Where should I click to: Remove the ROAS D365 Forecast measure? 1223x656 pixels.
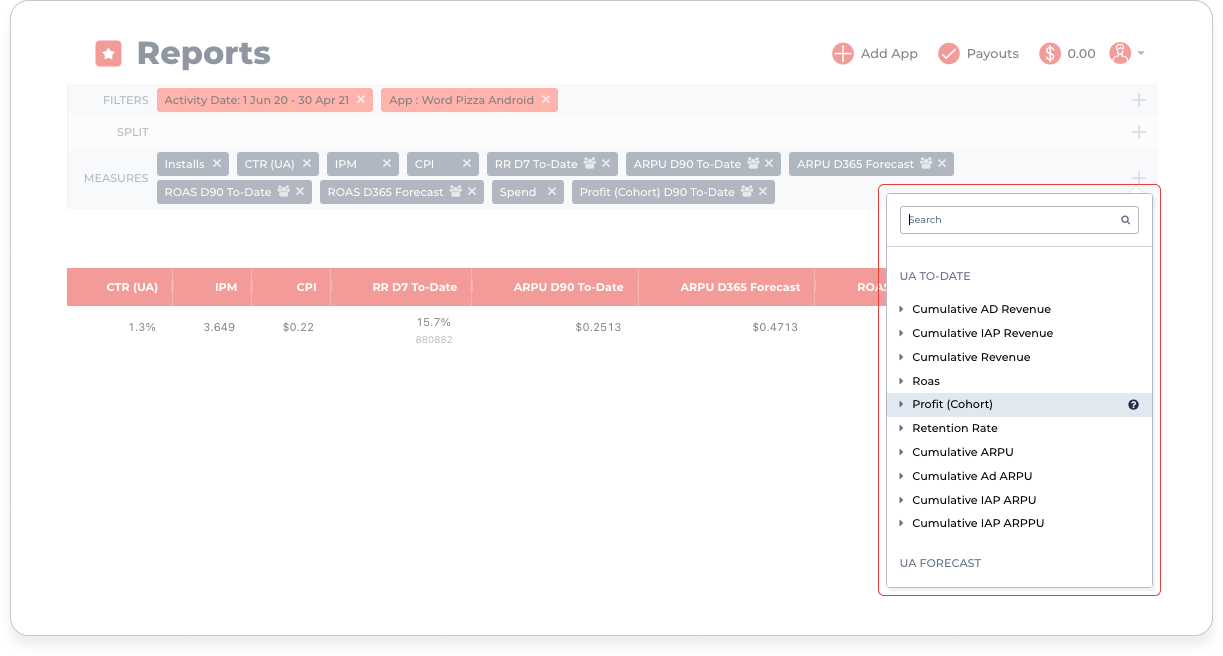pyautogui.click(x=472, y=192)
